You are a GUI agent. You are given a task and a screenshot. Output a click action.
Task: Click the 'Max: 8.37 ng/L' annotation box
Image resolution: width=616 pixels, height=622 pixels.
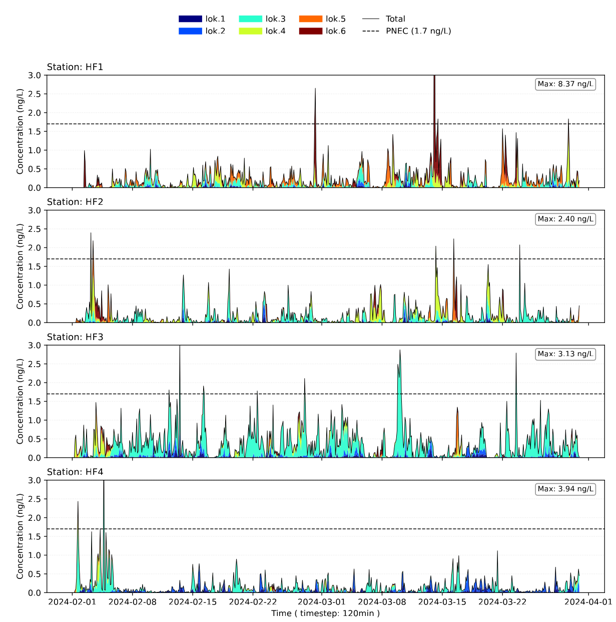coord(565,84)
